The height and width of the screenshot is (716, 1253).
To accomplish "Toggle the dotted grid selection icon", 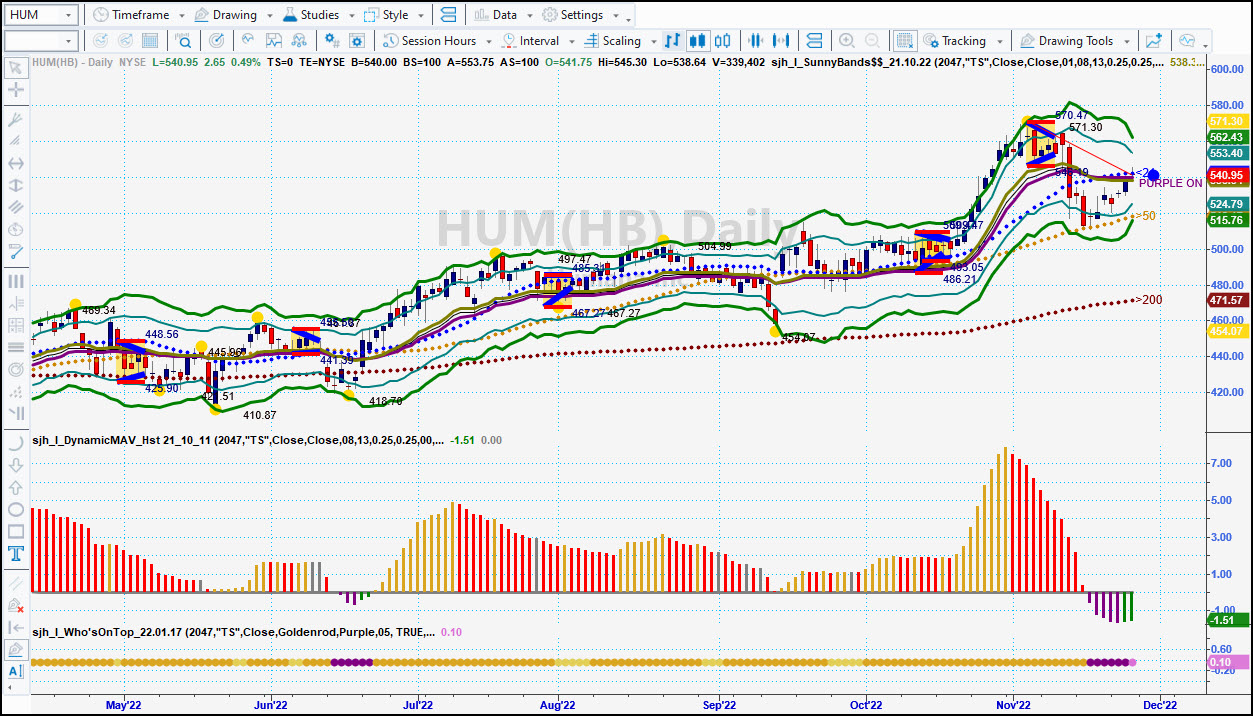I will coord(904,41).
